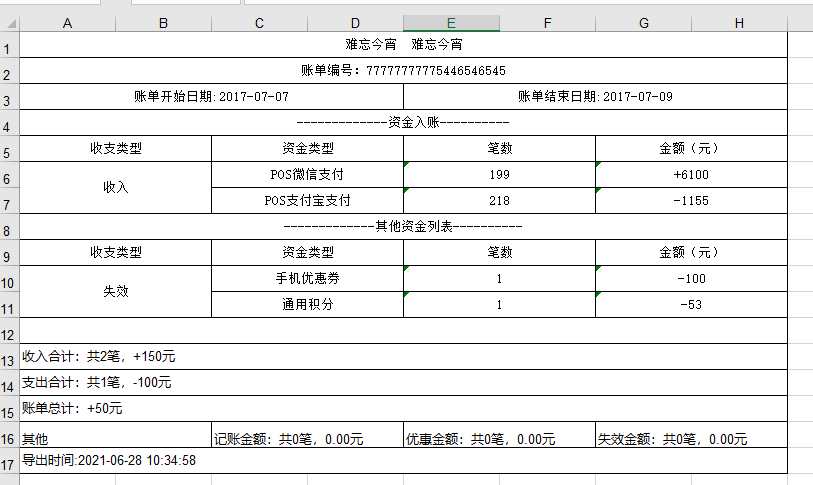The width and height of the screenshot is (813, 485).
Task: Select column H header
Action: tap(739, 23)
